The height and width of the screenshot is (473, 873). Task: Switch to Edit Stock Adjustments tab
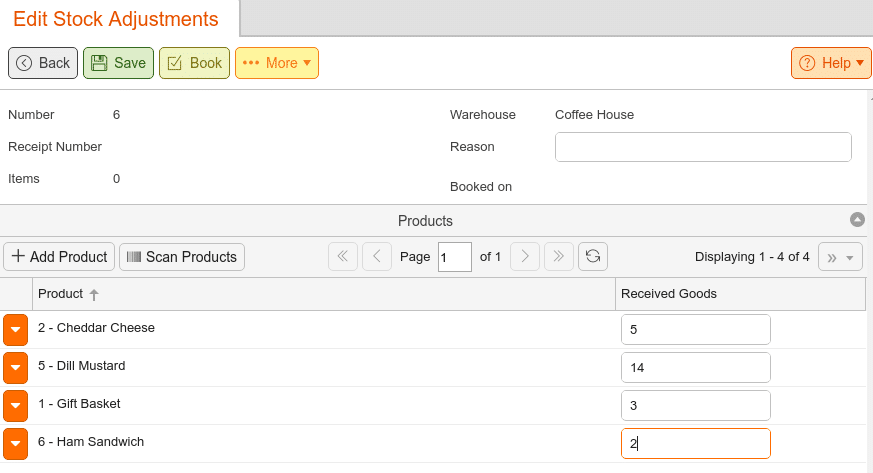pos(116,19)
